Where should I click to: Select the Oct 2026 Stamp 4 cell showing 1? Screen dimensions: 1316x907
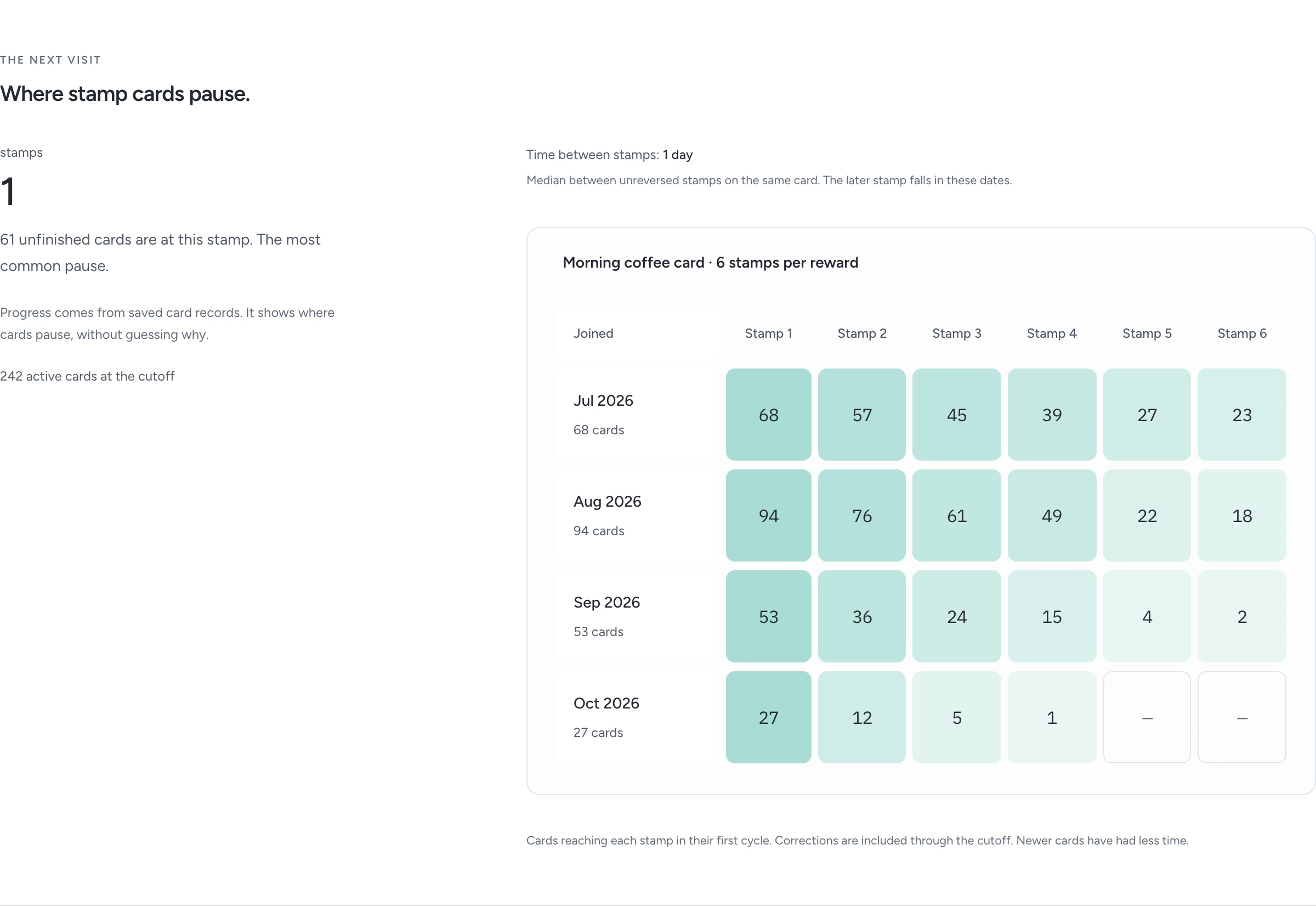click(x=1052, y=717)
